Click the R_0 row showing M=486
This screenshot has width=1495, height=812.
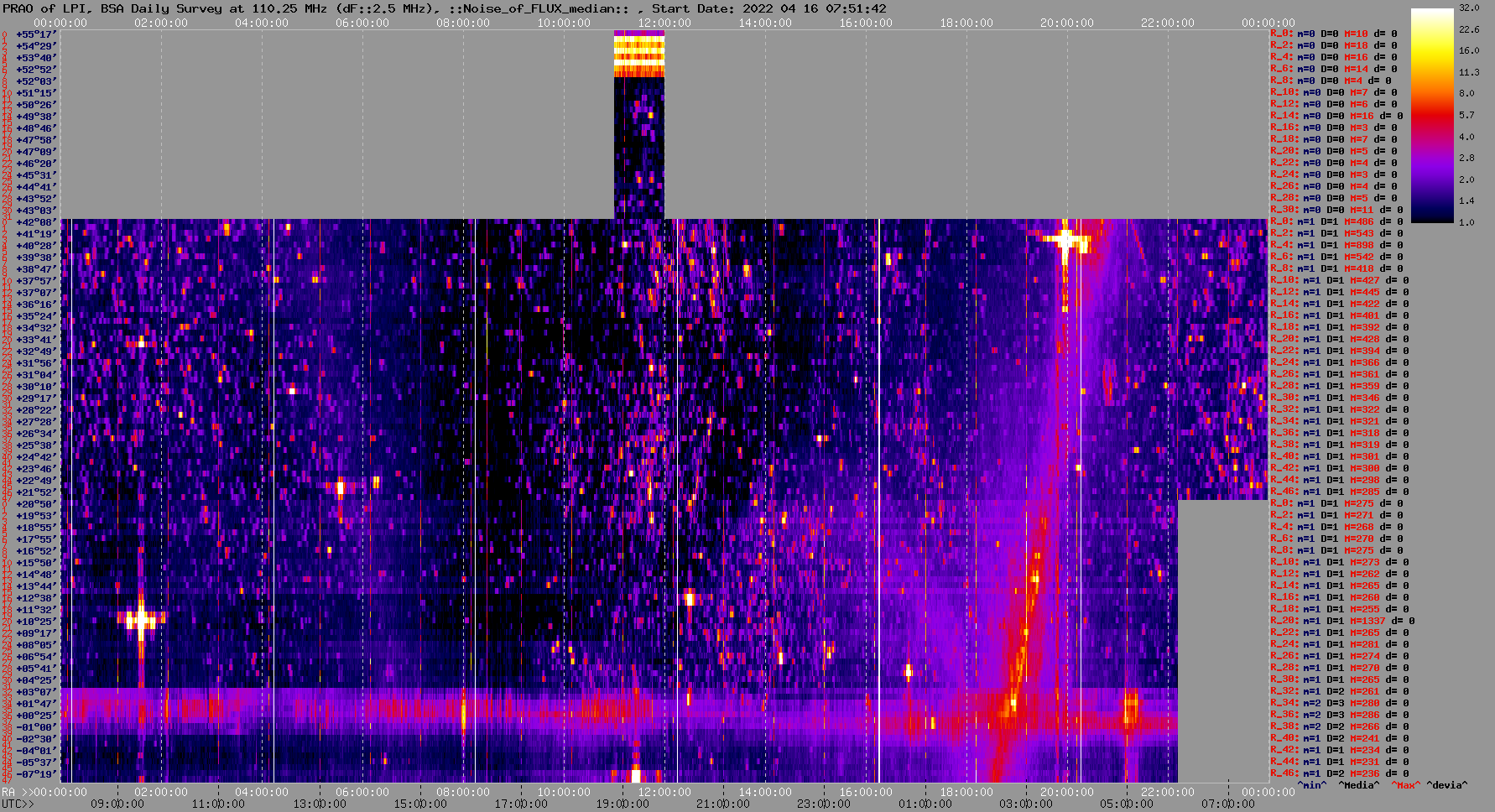[1336, 222]
